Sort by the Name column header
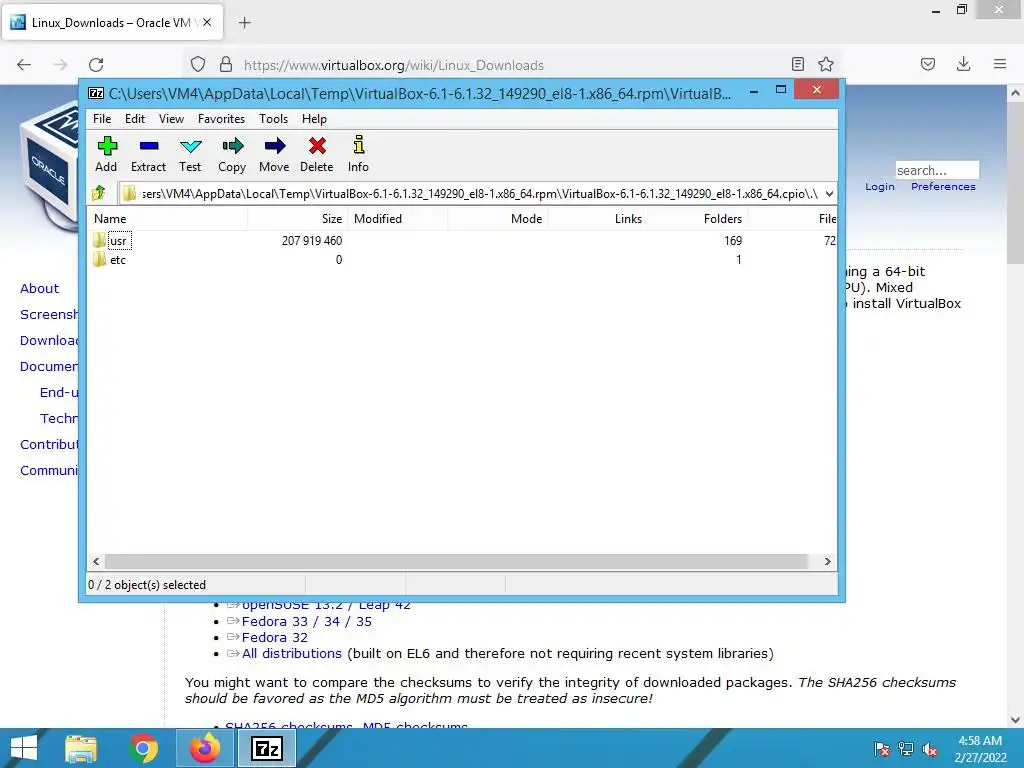Image resolution: width=1024 pixels, height=768 pixels. 168,219
